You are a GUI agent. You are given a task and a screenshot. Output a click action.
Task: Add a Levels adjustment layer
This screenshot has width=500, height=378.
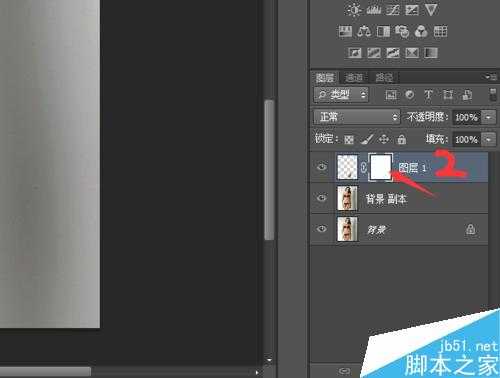[374, 10]
